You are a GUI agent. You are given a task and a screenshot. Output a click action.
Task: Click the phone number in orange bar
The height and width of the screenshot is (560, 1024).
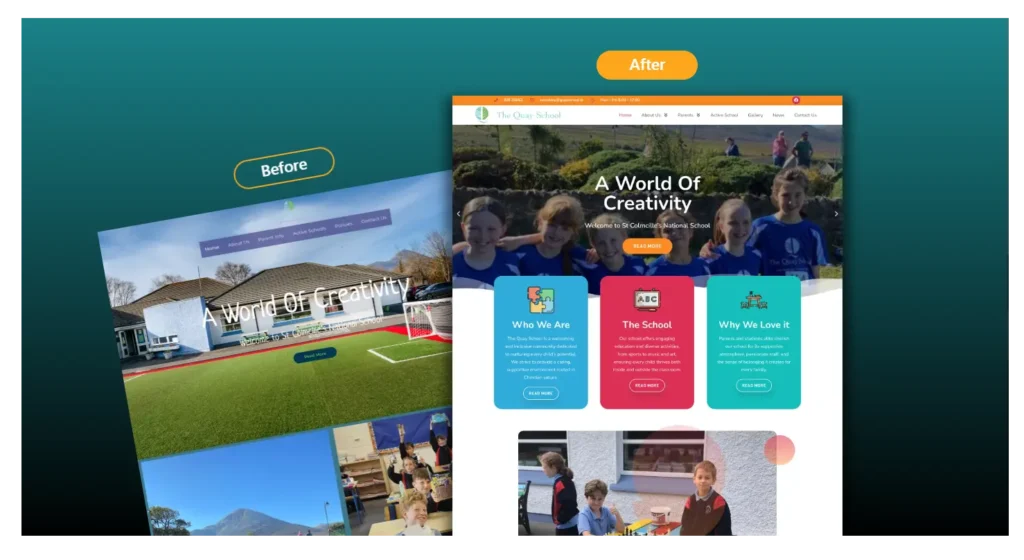coord(513,101)
